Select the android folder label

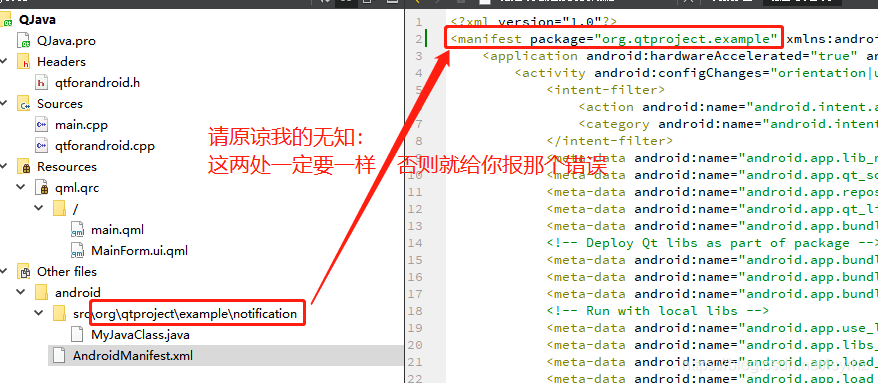point(77,292)
